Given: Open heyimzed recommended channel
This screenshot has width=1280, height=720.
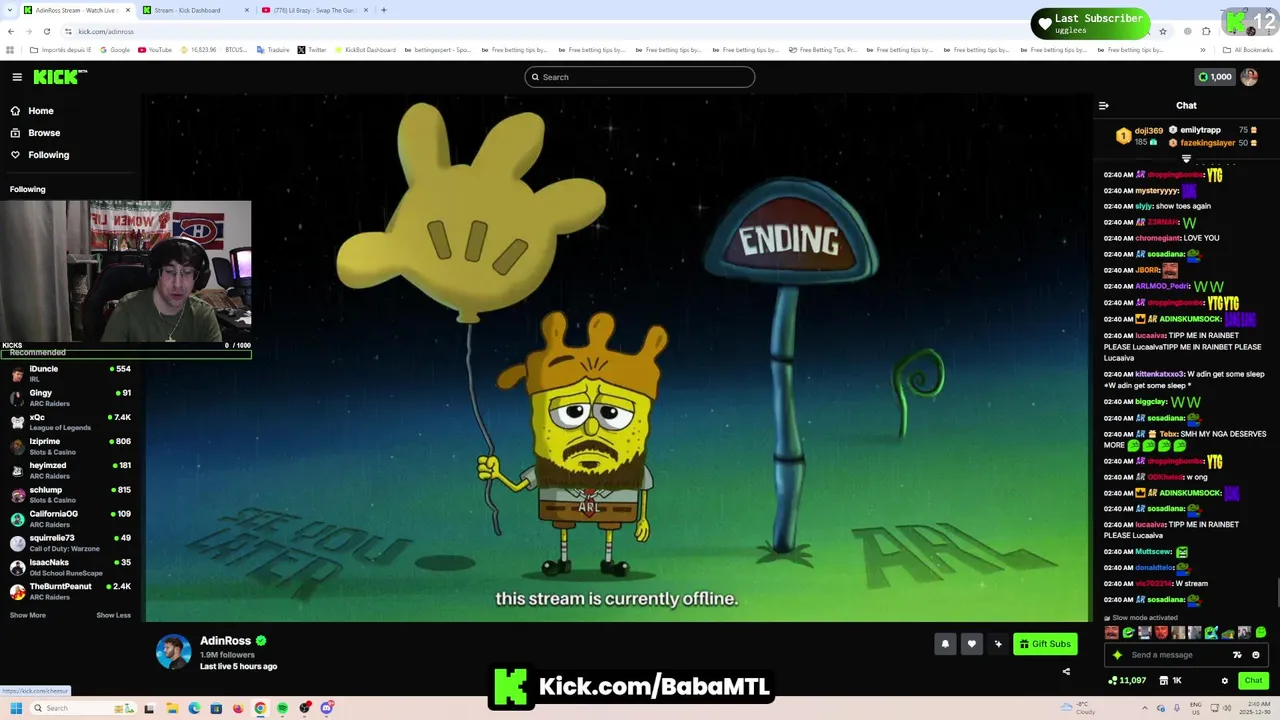Looking at the screenshot, I should [70, 470].
